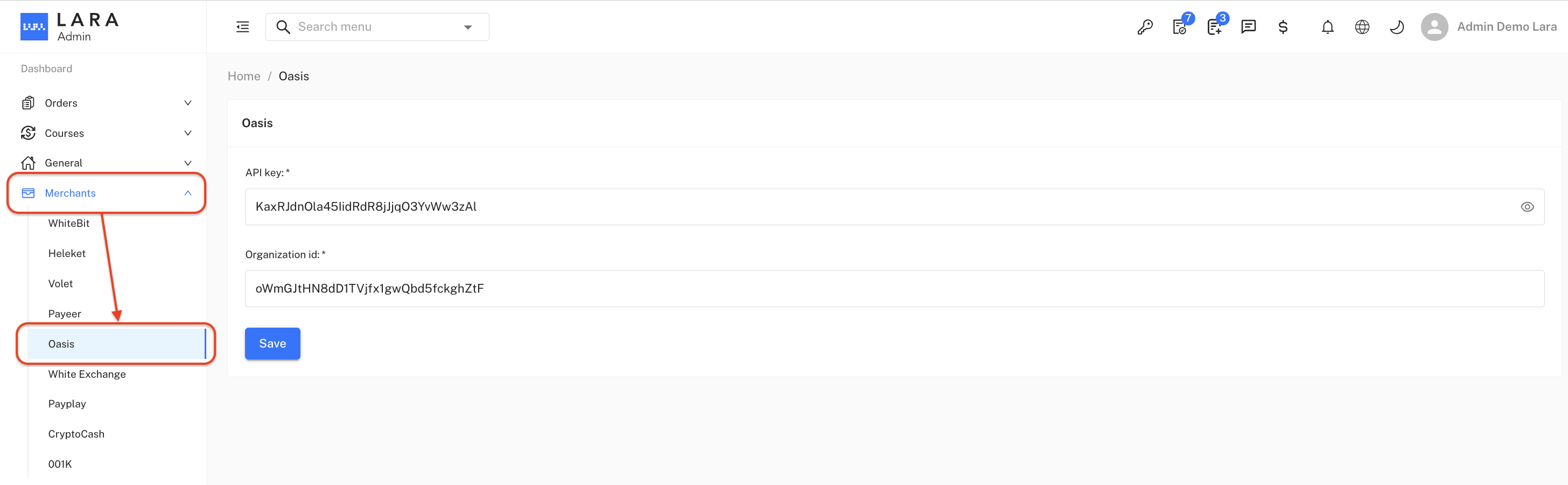The width and height of the screenshot is (1568, 485).
Task: Open the notifications bell
Action: point(1327,27)
